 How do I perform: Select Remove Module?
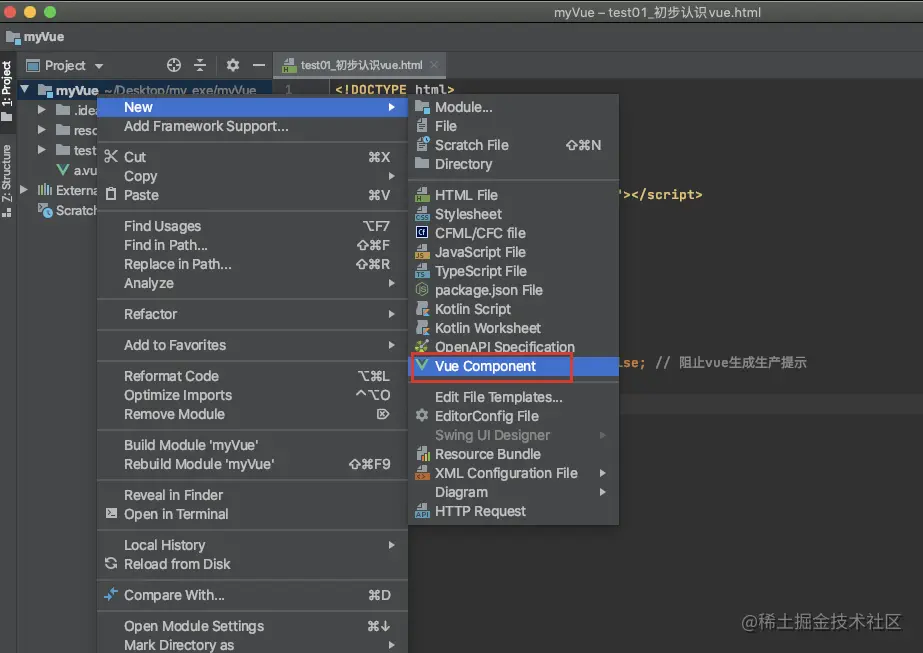click(x=253, y=414)
